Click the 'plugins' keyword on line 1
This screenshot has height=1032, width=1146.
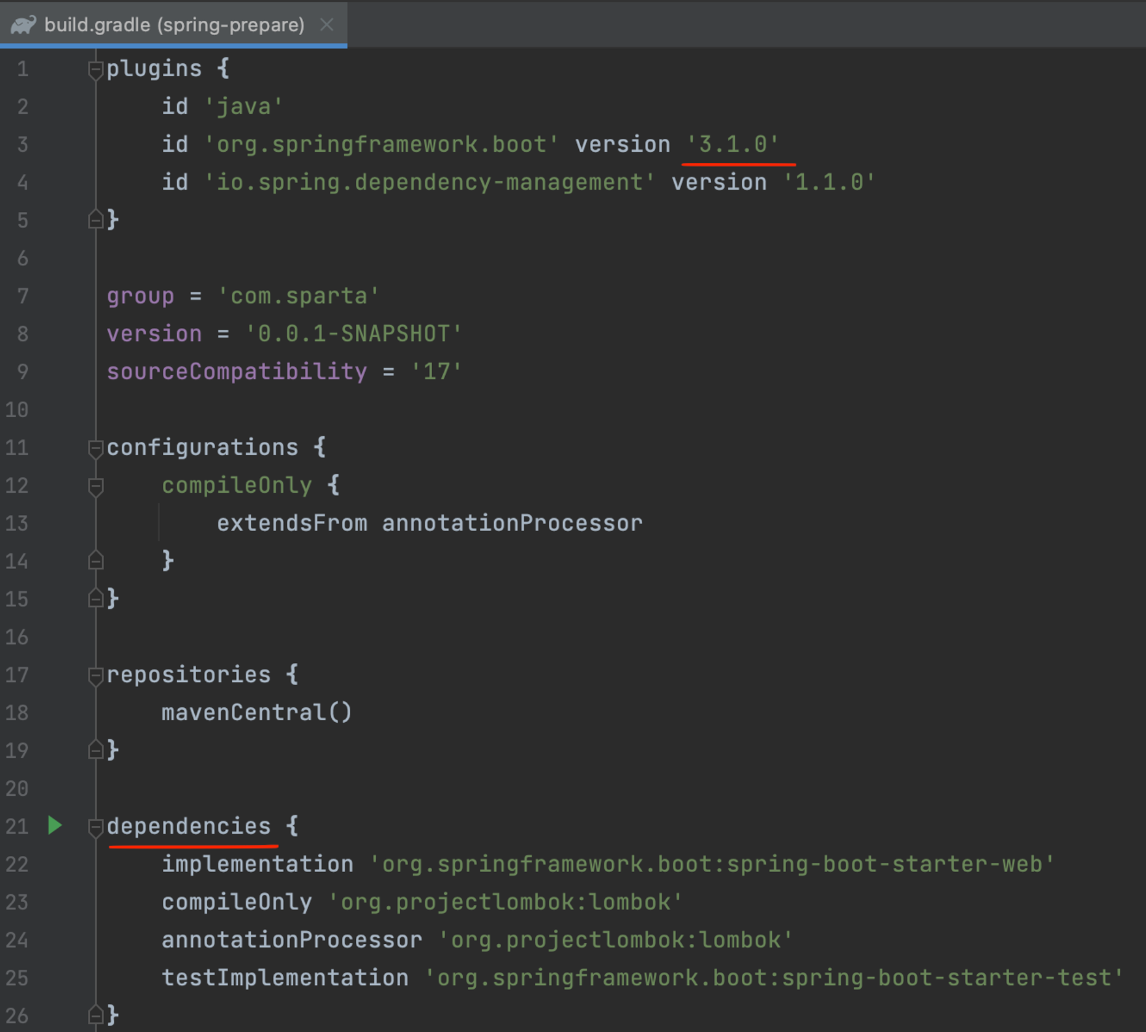point(154,69)
